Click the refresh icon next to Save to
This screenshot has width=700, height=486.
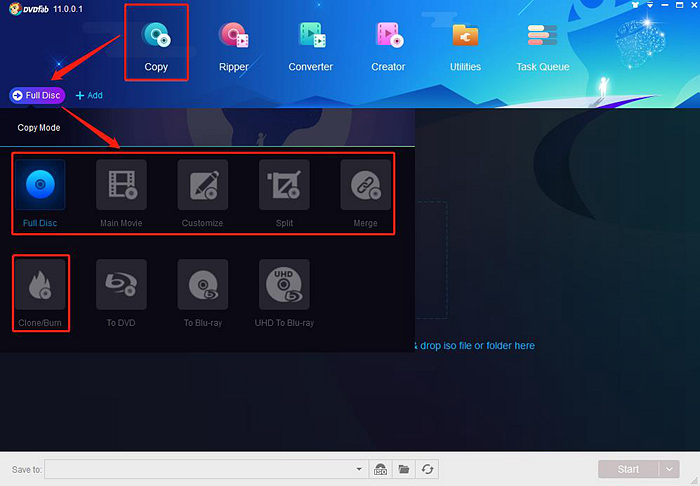click(427, 469)
